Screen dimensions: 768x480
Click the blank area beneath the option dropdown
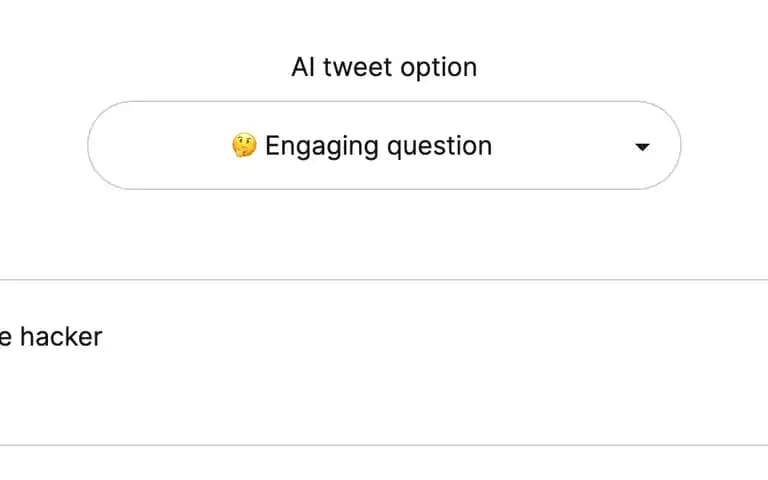pos(384,234)
